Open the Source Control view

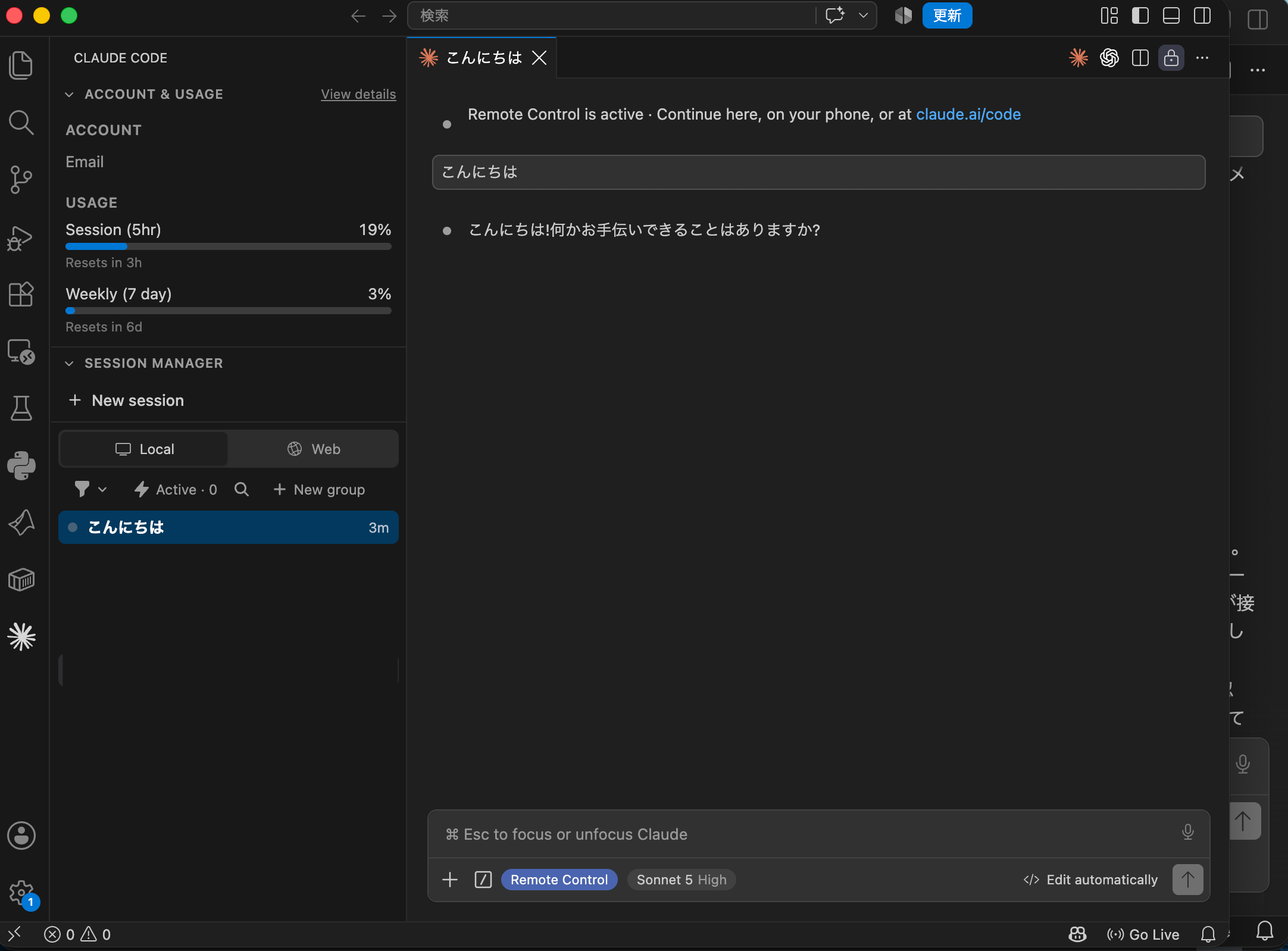[x=21, y=180]
